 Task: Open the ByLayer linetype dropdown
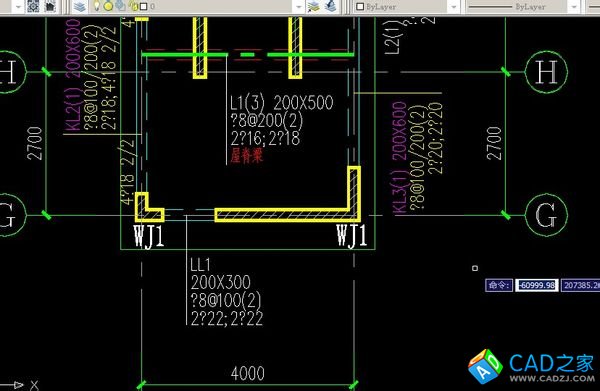coord(574,7)
